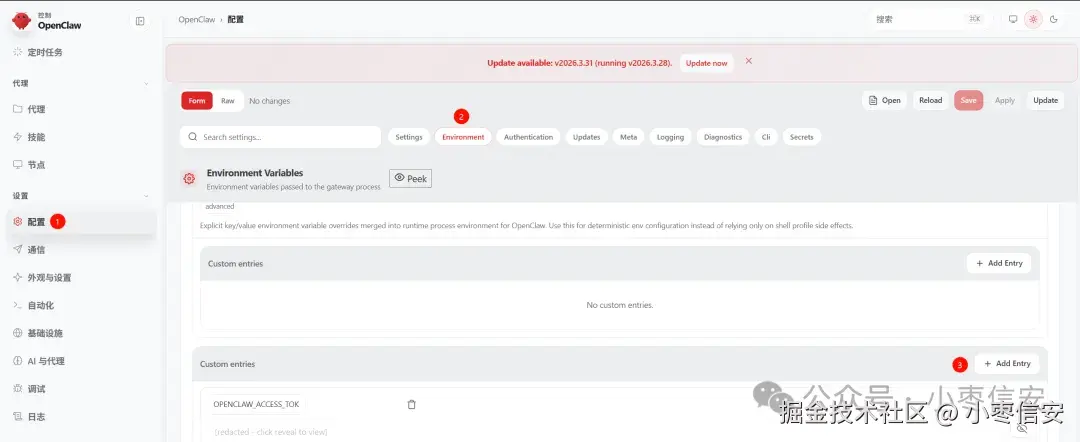Select the Meta tab

(628, 137)
